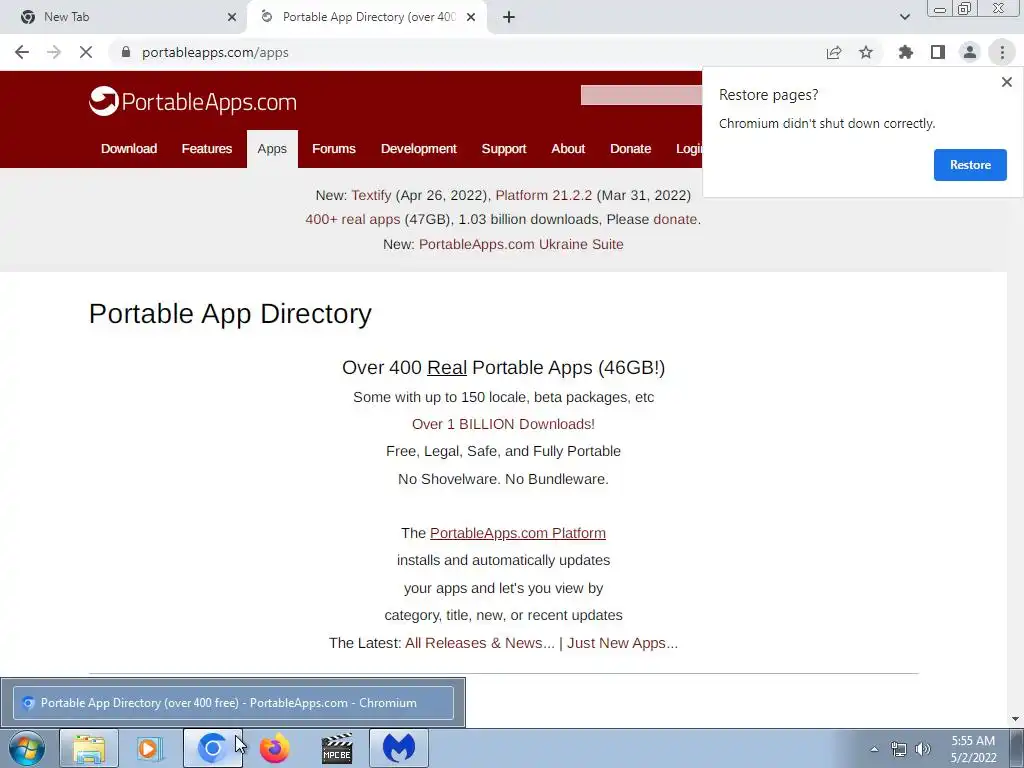Bookmark this page with the star icon
This screenshot has height=768, width=1024.
(x=866, y=52)
